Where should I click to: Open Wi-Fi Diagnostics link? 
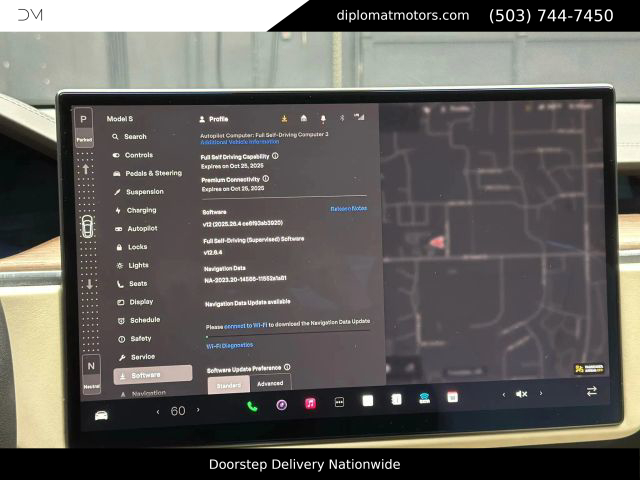point(230,346)
